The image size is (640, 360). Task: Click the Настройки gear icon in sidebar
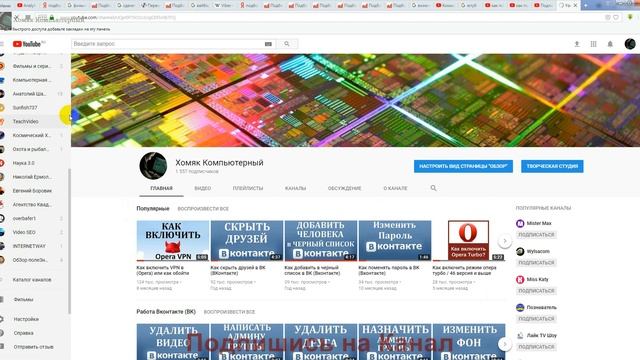2,319
